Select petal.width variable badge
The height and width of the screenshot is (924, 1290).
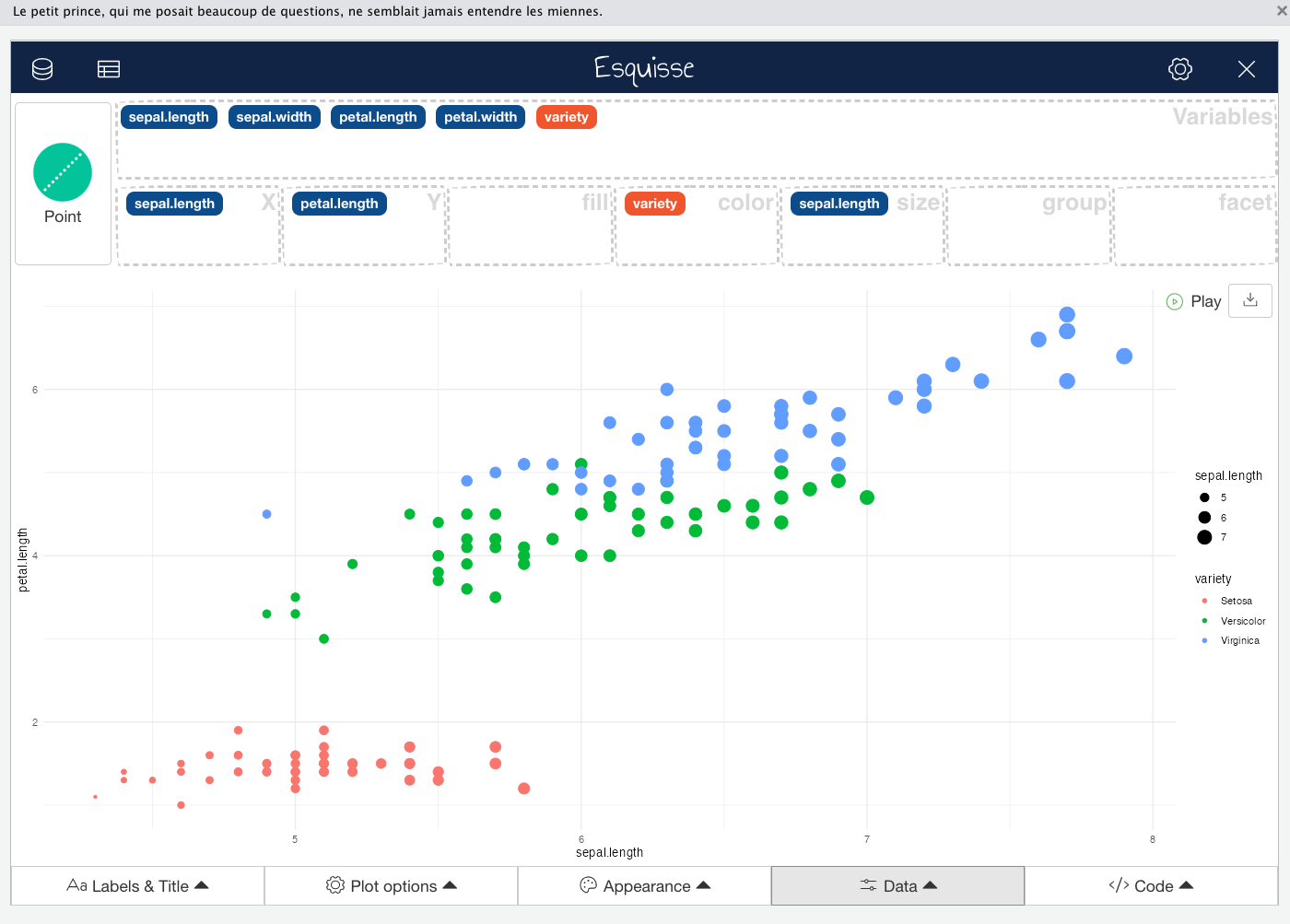click(x=480, y=117)
